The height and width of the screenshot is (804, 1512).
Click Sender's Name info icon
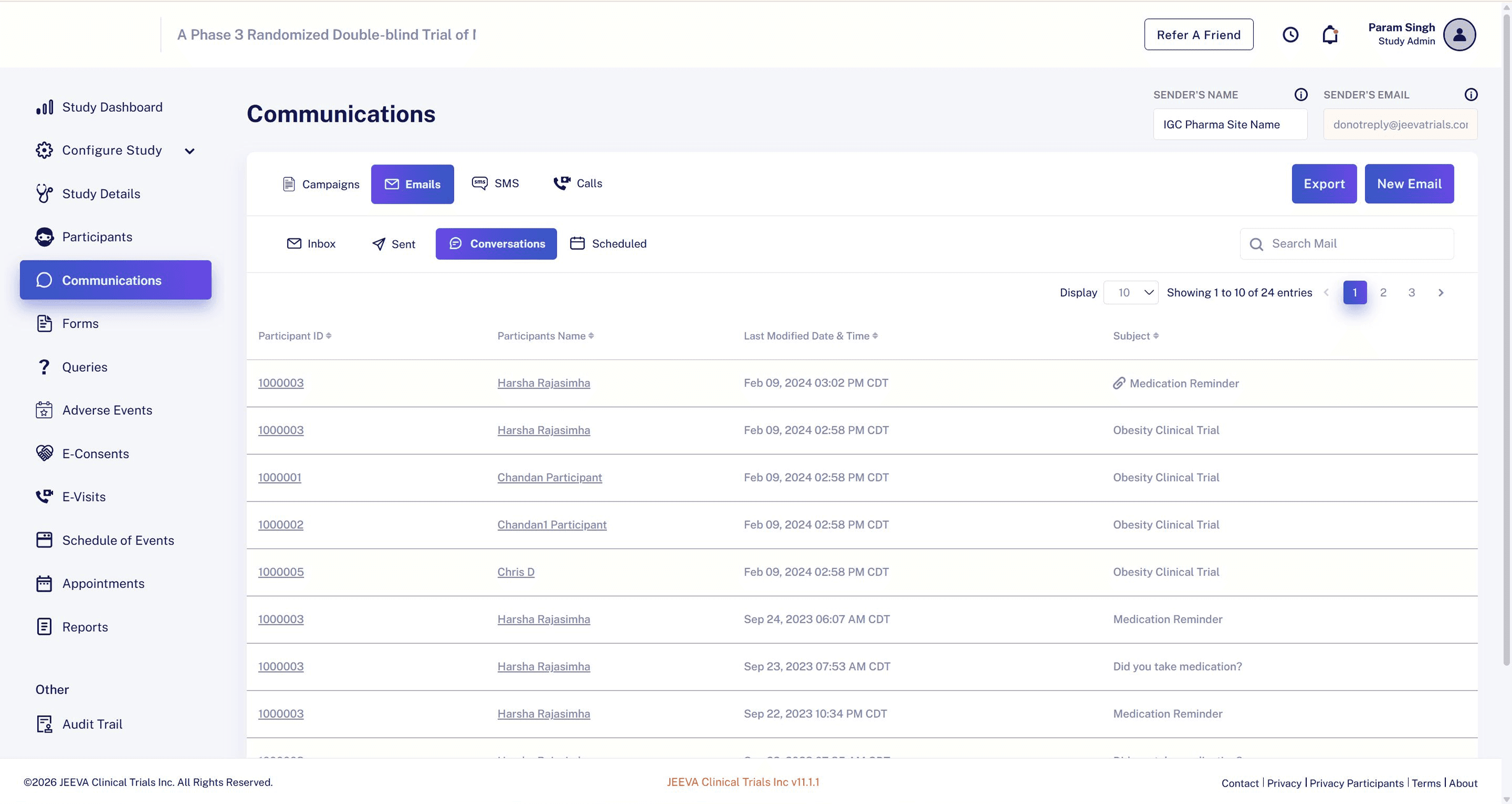[1301, 95]
